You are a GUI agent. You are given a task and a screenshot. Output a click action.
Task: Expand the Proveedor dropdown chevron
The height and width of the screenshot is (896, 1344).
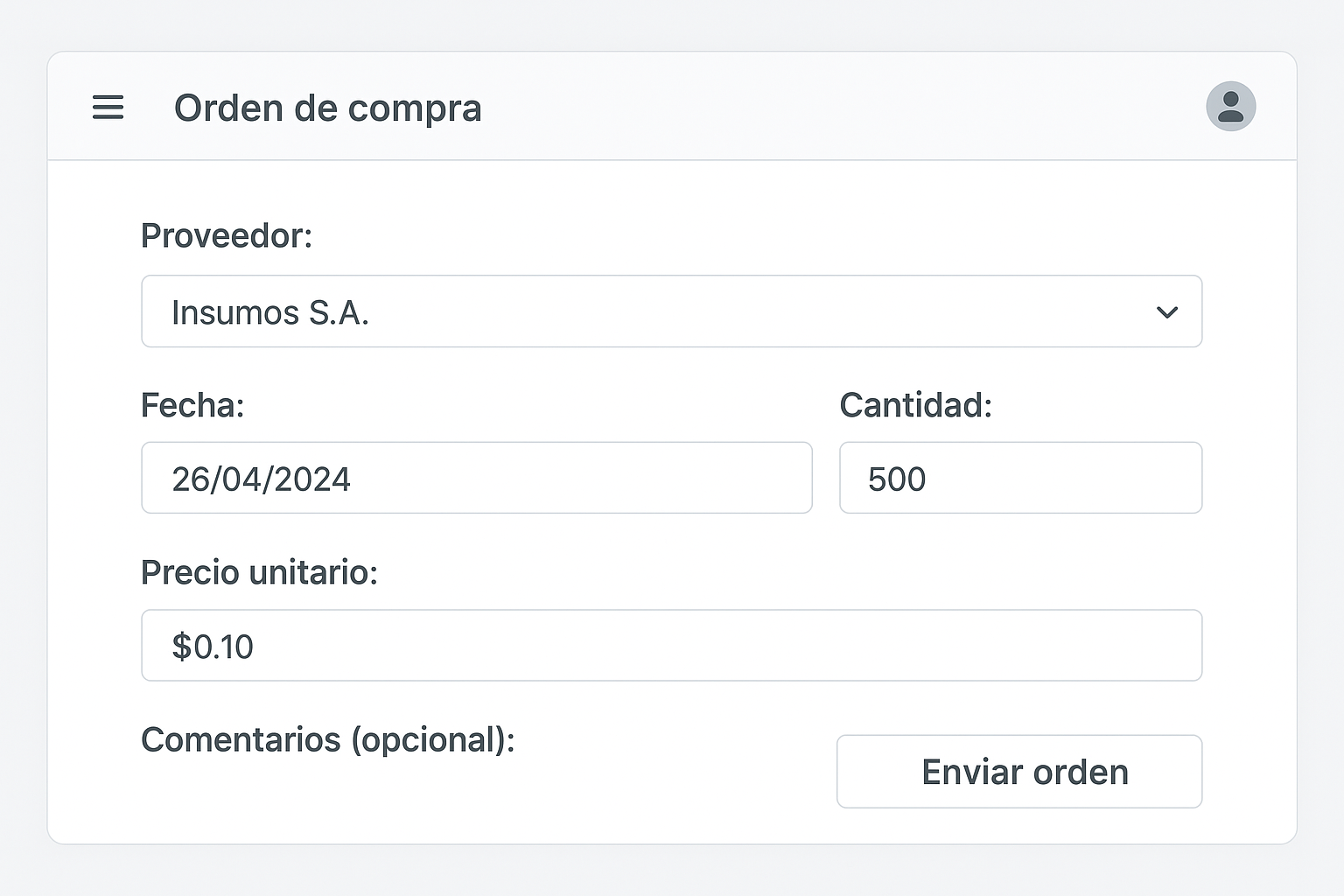click(1166, 311)
